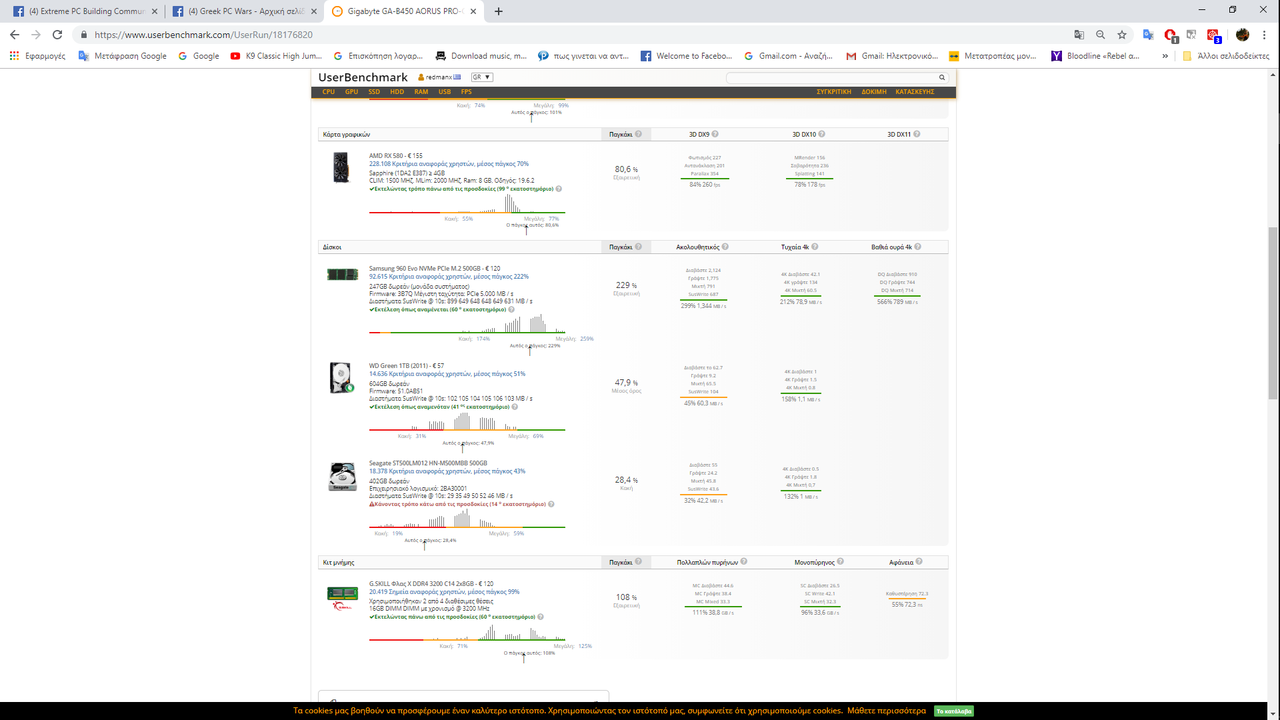This screenshot has width=1280, height=720.
Task: Click the UserBenchmark logo
Action: coord(363,77)
